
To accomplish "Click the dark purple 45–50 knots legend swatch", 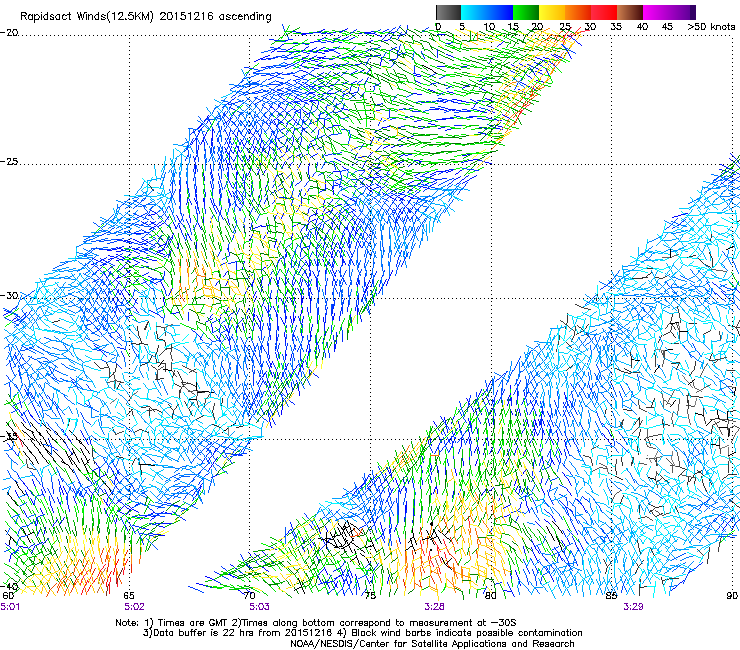I will pos(682,12).
